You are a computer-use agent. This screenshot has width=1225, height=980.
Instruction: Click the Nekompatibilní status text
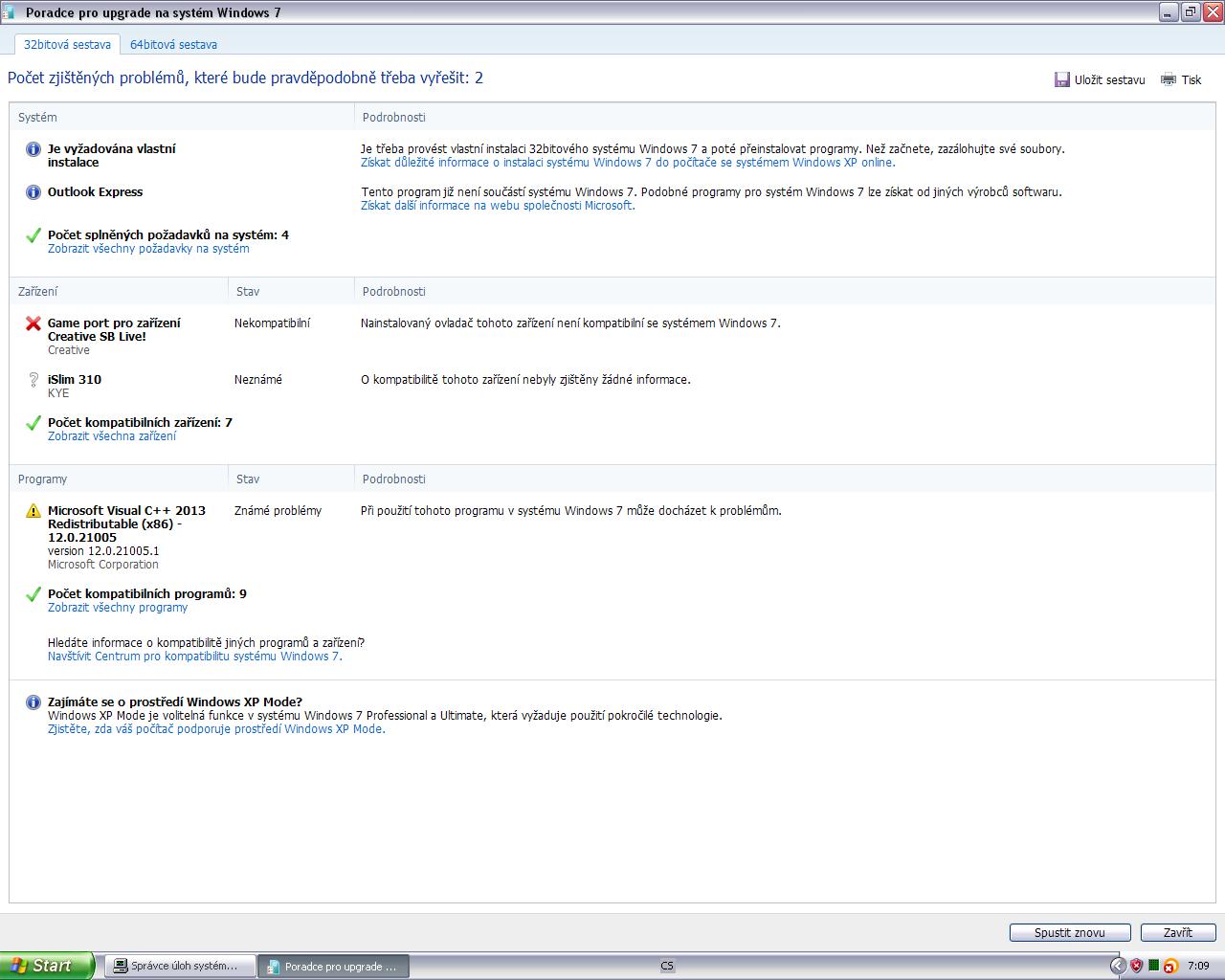[x=273, y=323]
